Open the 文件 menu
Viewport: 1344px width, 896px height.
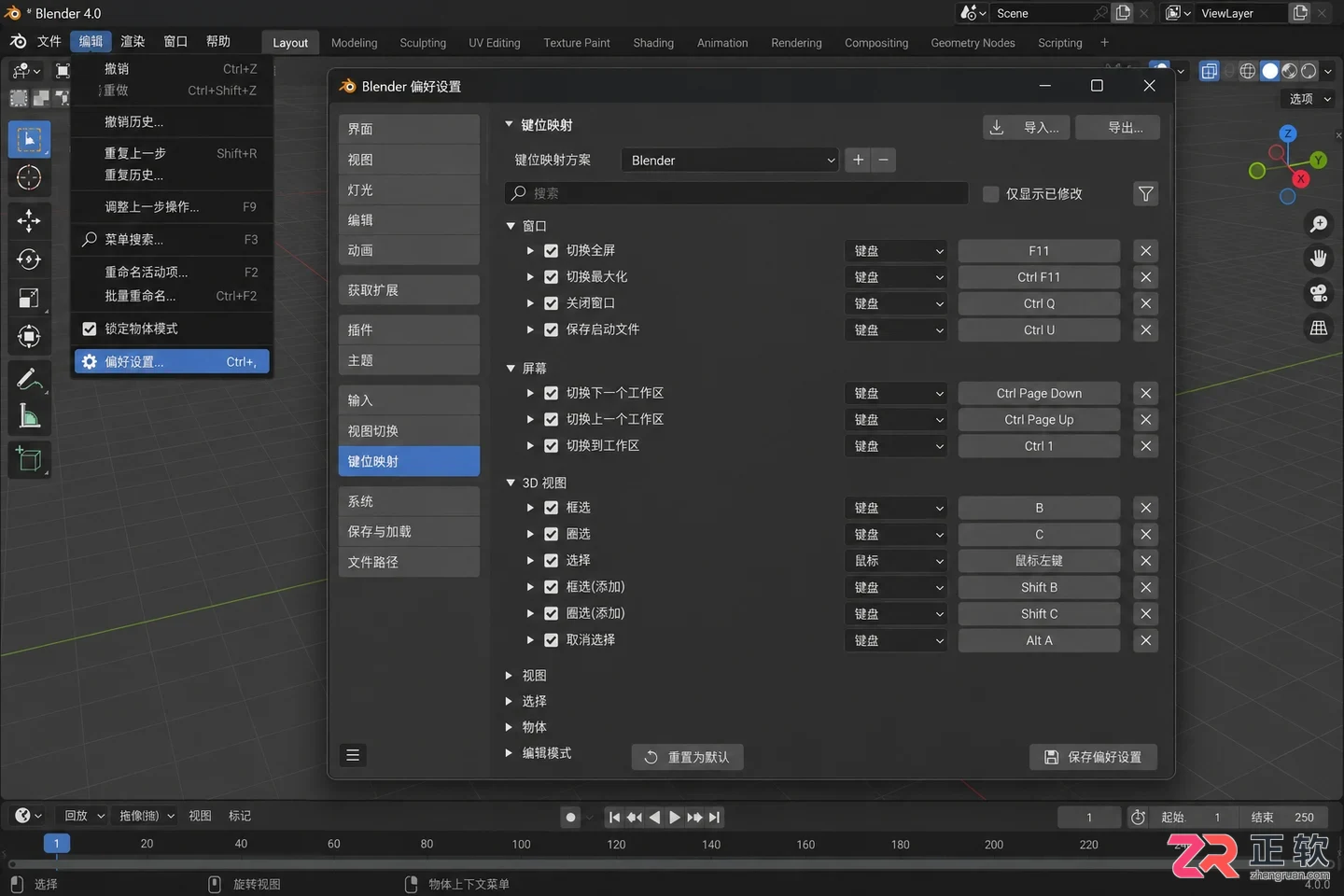point(49,41)
